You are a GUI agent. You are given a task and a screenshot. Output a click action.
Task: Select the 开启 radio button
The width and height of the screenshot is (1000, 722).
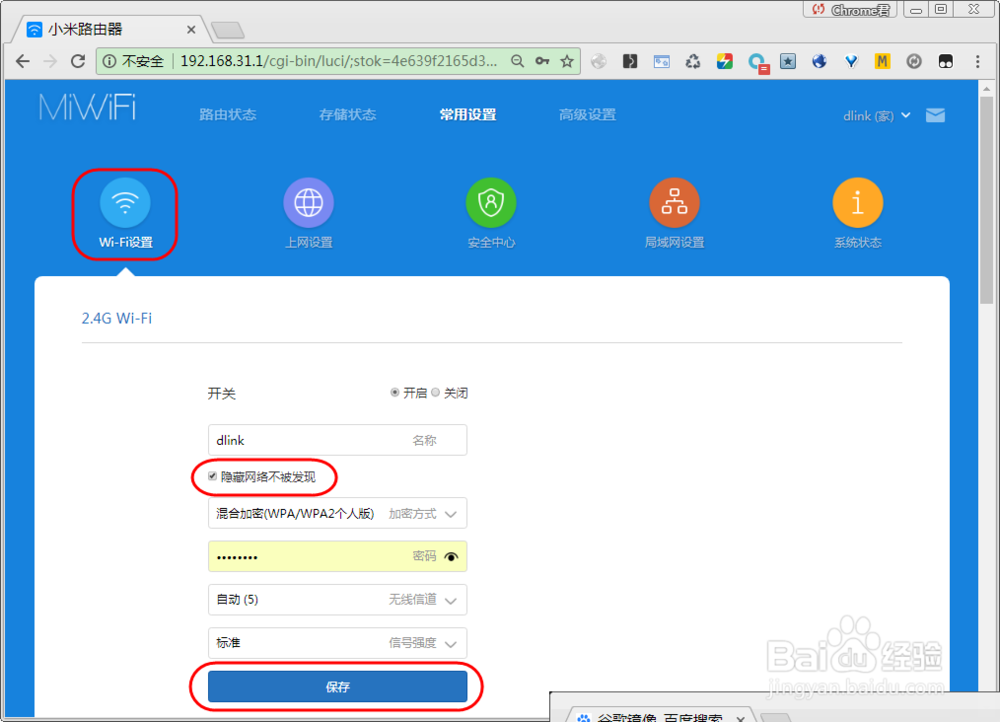pos(395,392)
